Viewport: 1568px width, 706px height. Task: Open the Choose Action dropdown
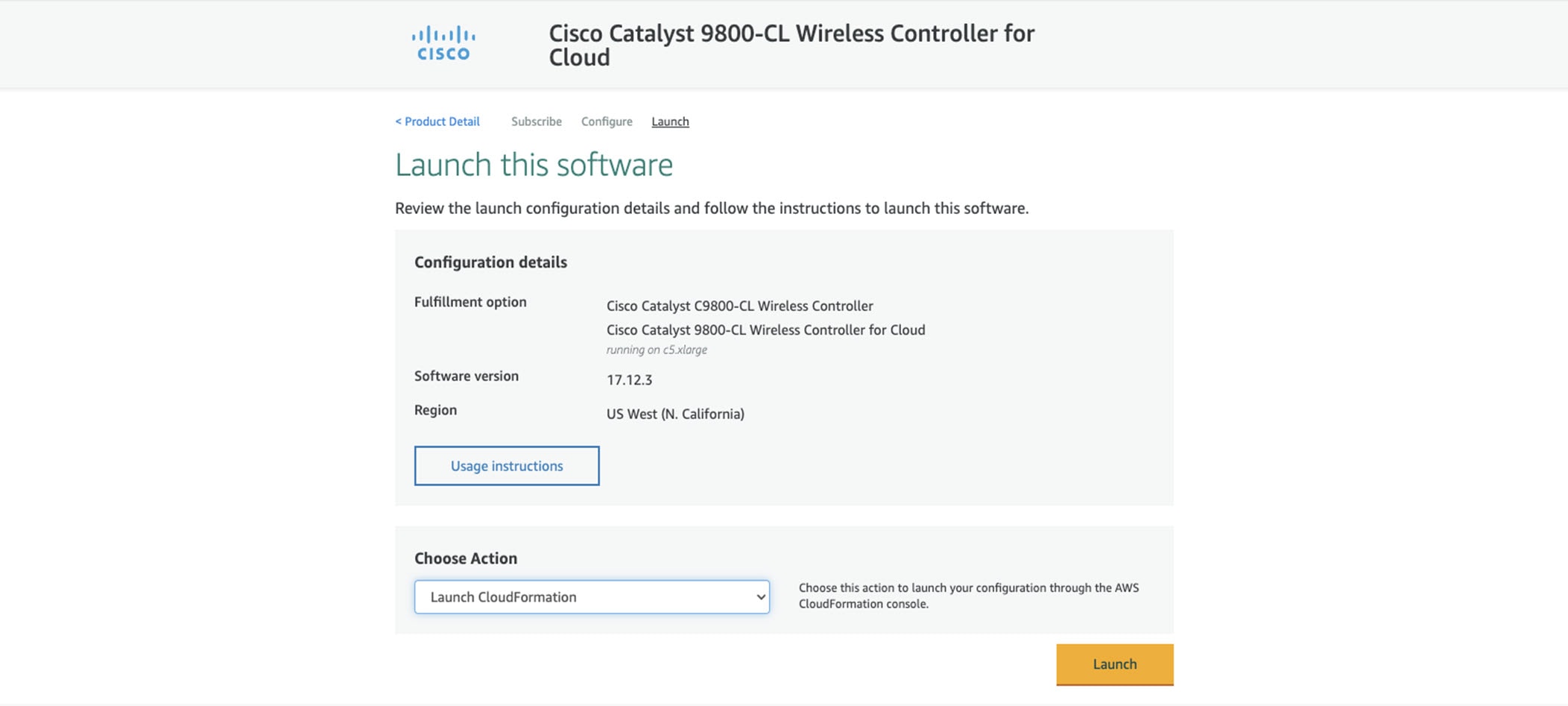tap(592, 597)
